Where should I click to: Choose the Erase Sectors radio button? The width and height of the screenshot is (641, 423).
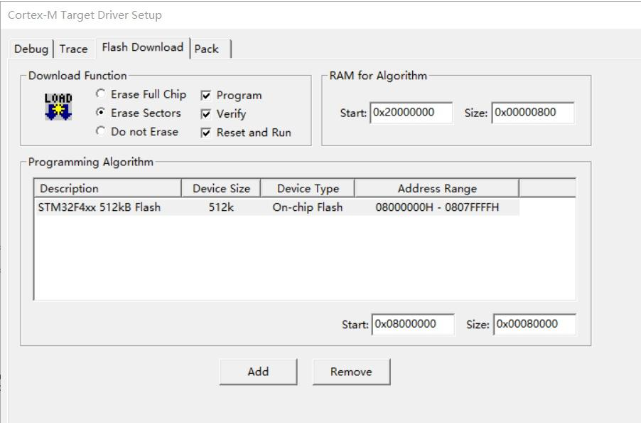[101, 113]
